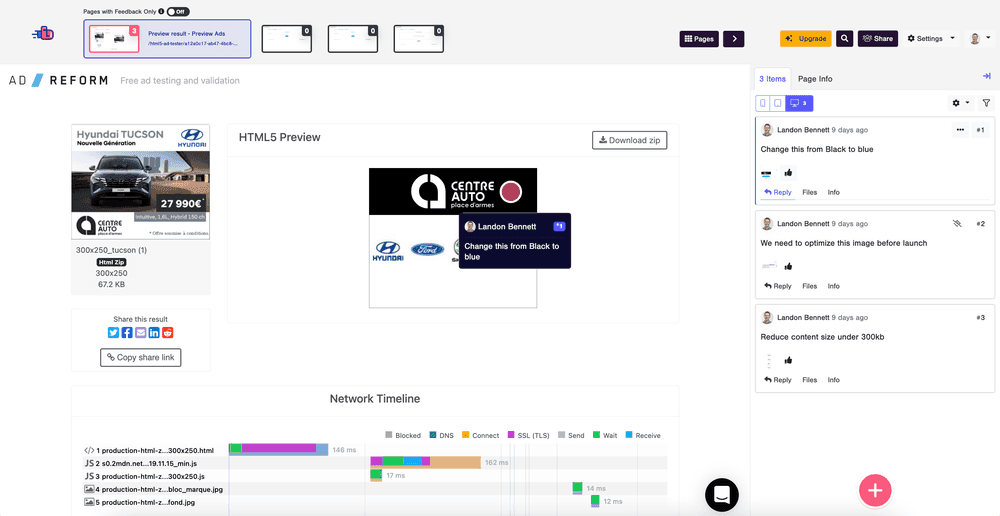Open search with the magnifier icon
Image resolution: width=1000 pixels, height=516 pixels.
(x=844, y=38)
